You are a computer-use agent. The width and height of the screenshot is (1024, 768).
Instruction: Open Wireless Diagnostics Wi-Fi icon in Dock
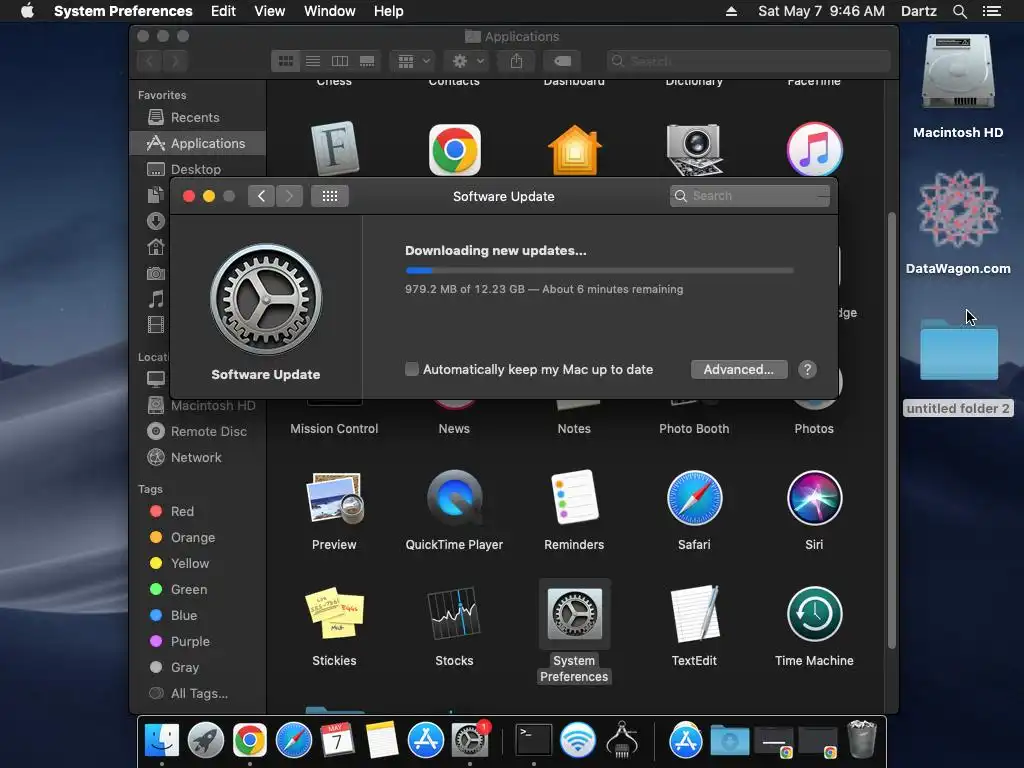click(578, 740)
